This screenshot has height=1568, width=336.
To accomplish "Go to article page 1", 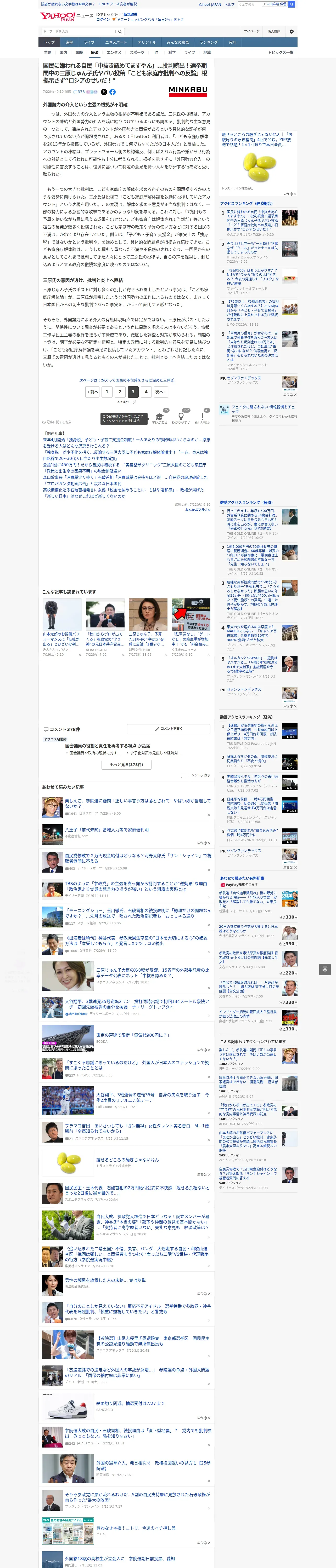I will click(x=107, y=392).
